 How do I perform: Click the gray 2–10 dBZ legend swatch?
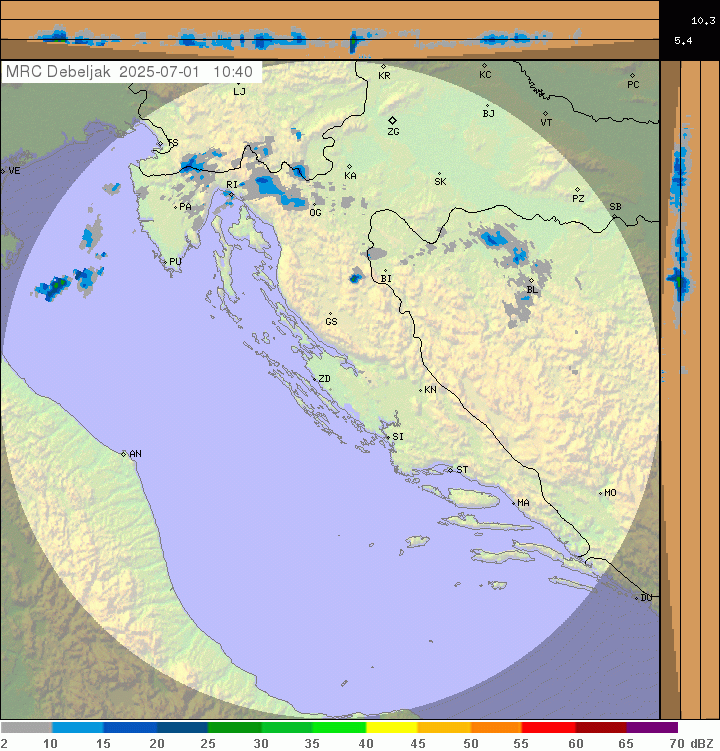tap(26, 728)
